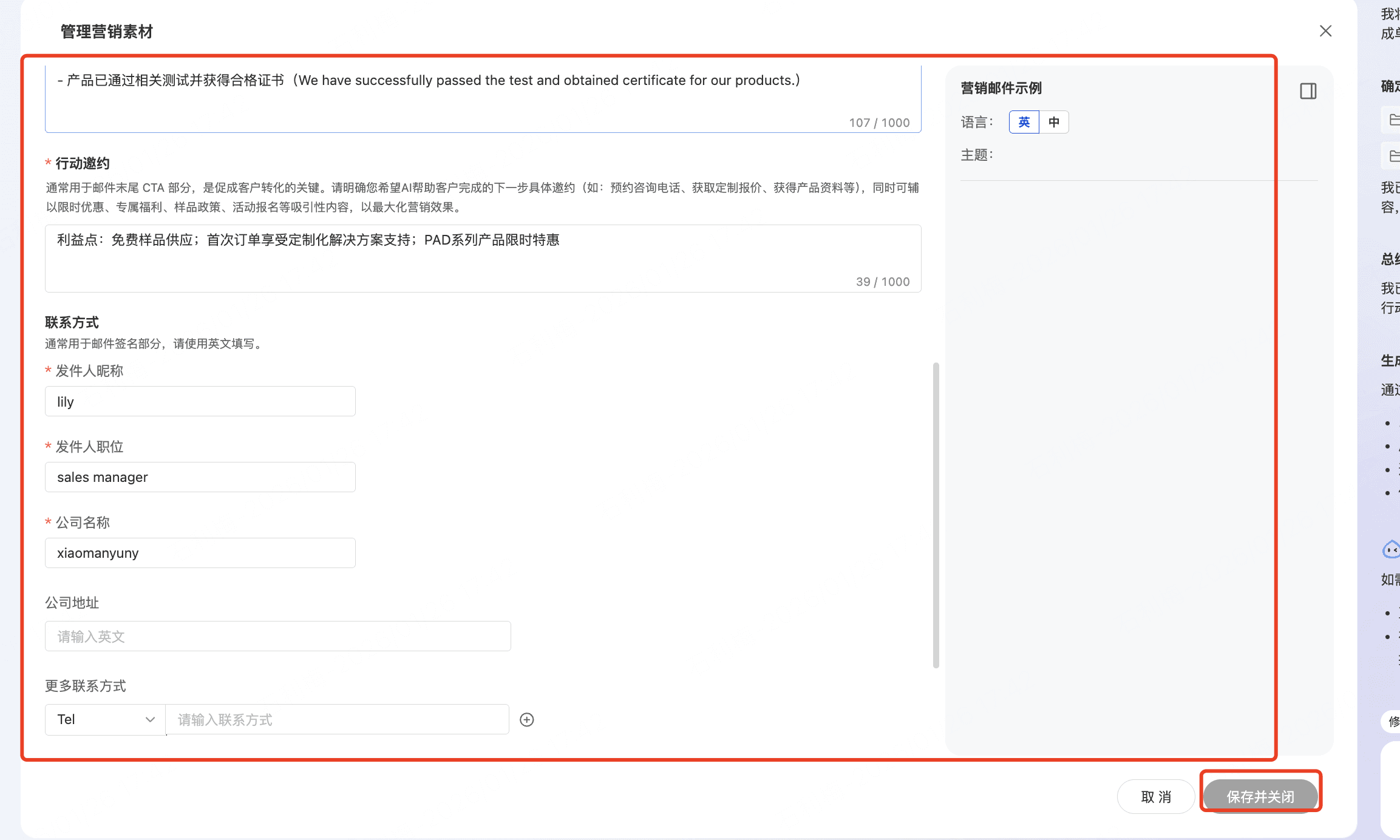Click the sales manager position field
1400x840 pixels.
click(200, 477)
